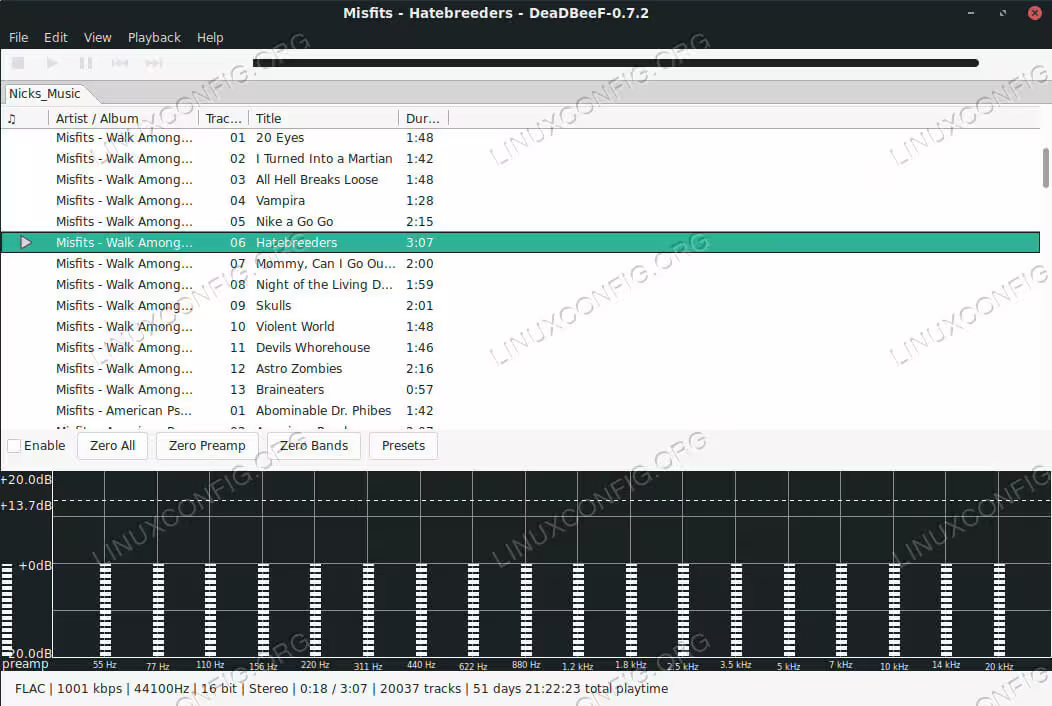Select the track Abominable Dr. Phibes
Viewport: 1052px width, 706px height.
pos(521,411)
